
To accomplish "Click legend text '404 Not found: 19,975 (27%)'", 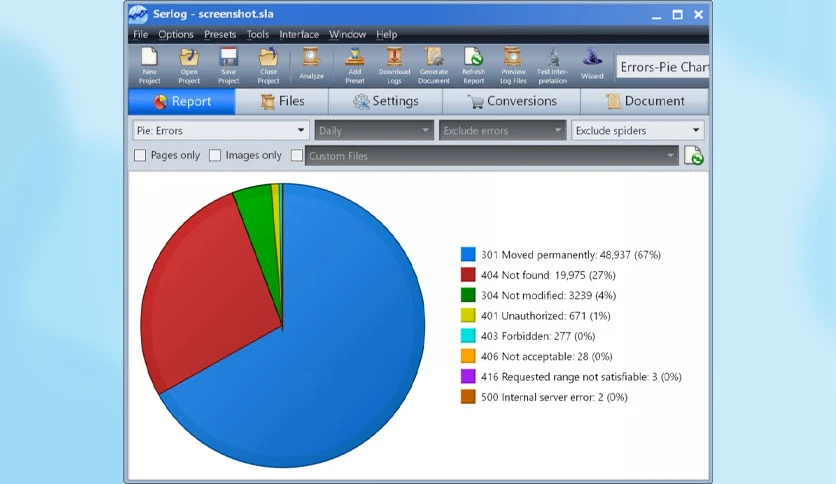I will [548, 275].
